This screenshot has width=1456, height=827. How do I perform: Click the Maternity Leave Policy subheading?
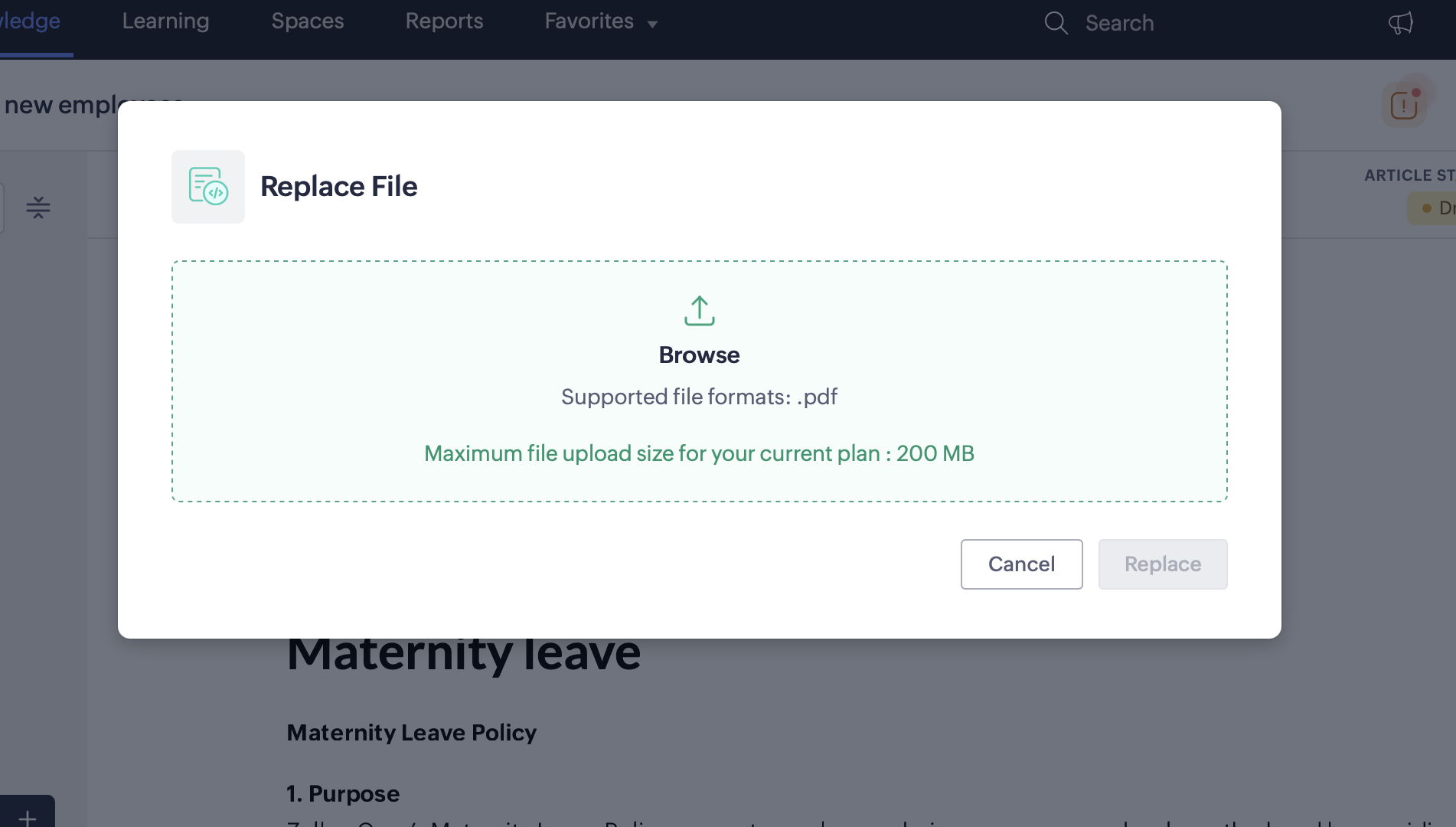pos(411,733)
